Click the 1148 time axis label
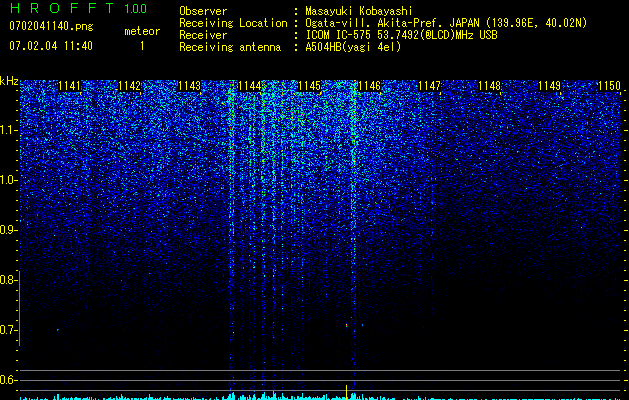Image resolution: width=629 pixels, height=400 pixels. pyautogui.click(x=489, y=86)
